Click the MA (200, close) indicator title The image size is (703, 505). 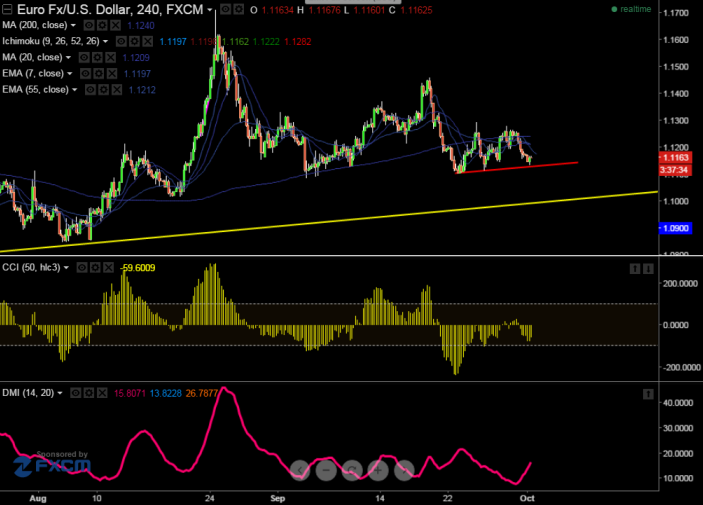(35, 25)
